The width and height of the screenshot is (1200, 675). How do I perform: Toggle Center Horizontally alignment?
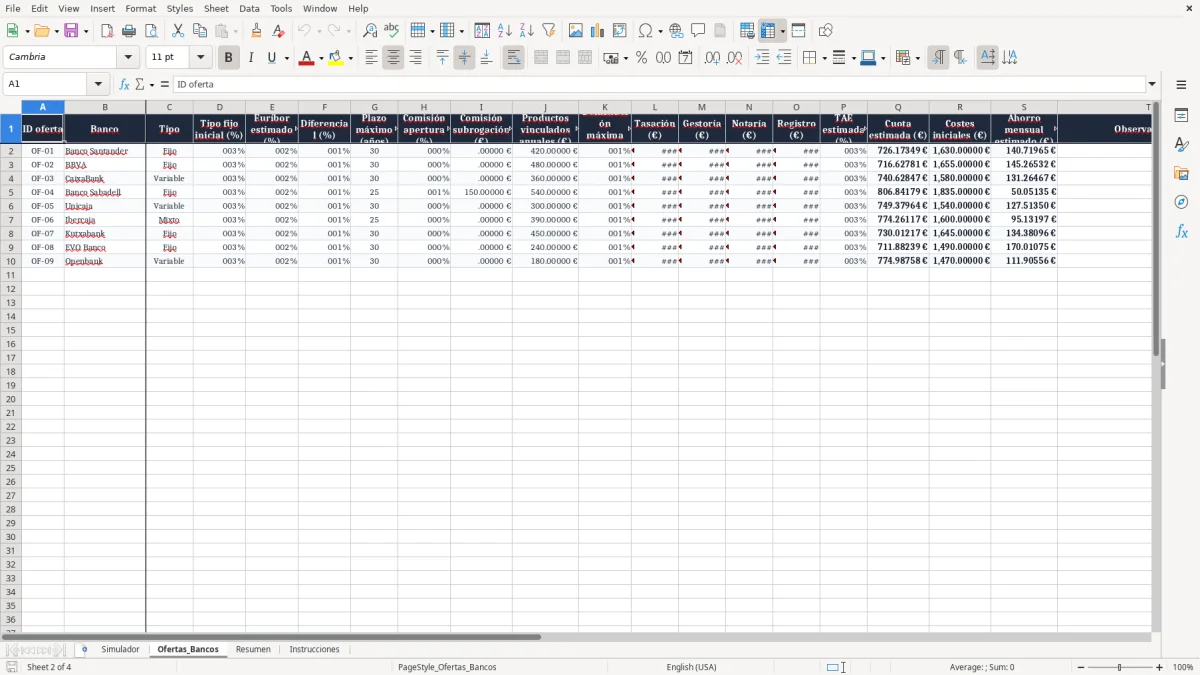coord(393,58)
